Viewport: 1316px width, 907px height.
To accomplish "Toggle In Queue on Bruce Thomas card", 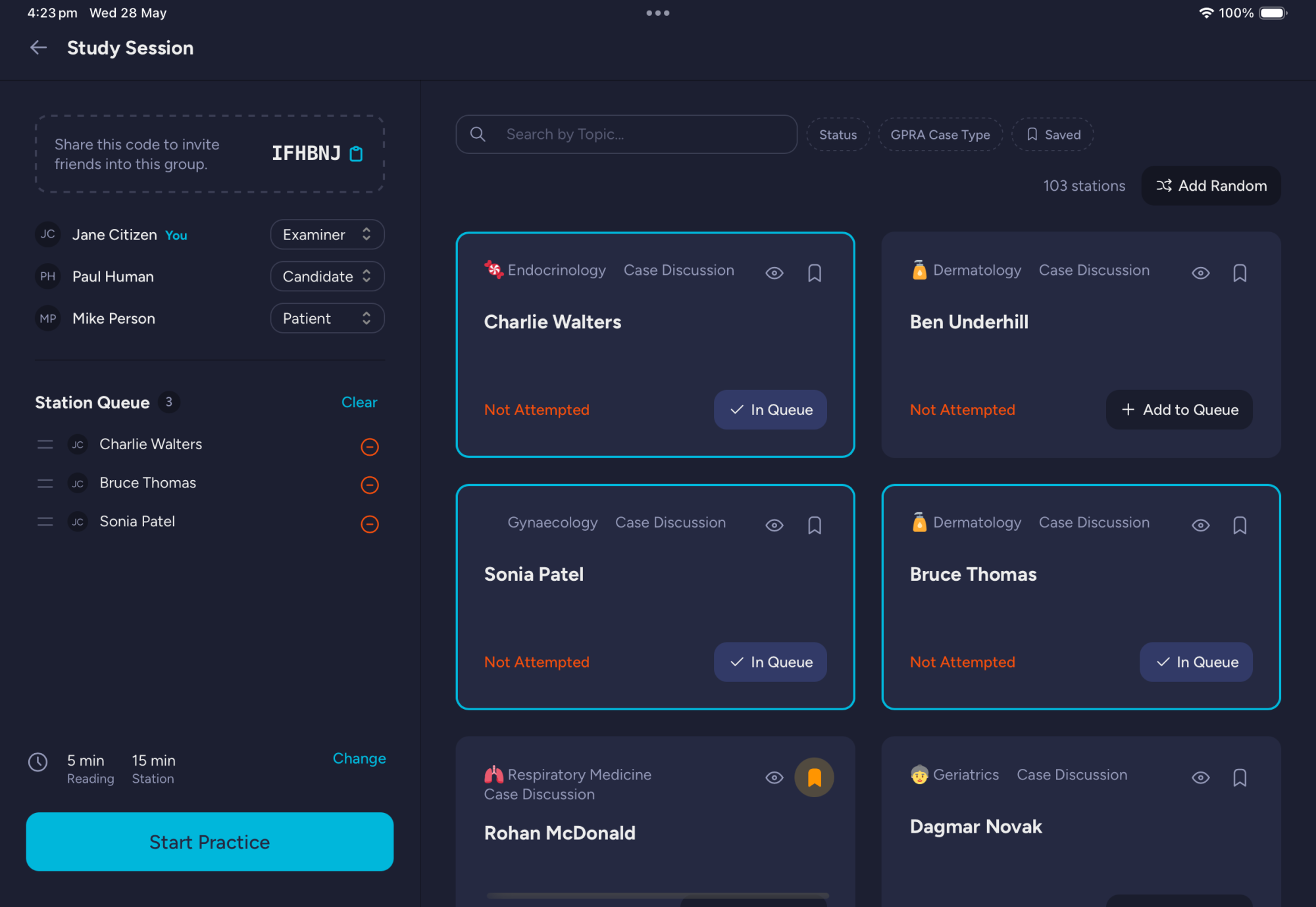I will point(1196,662).
